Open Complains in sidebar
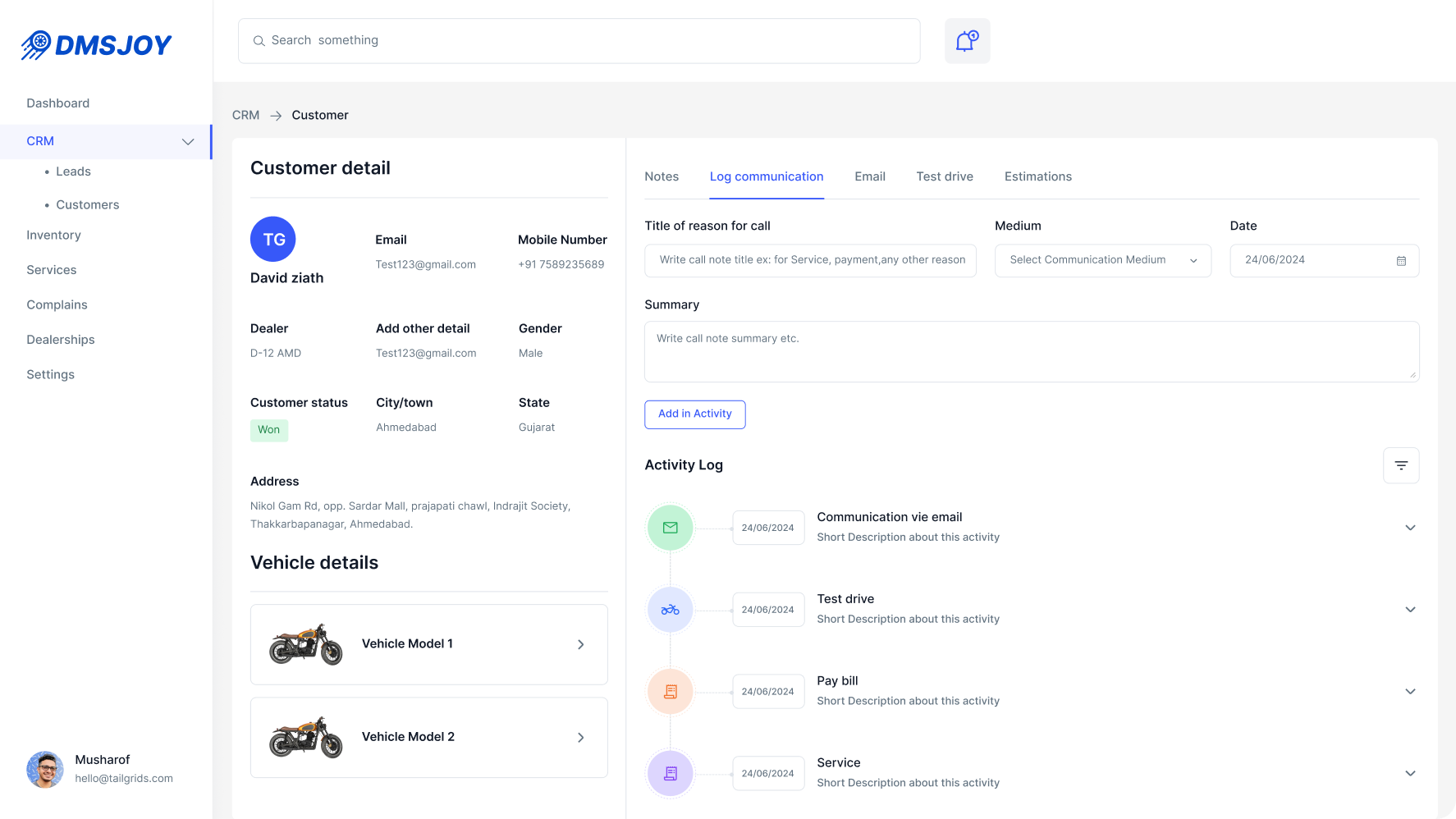Viewport: 1456px width, 819px height. (57, 305)
